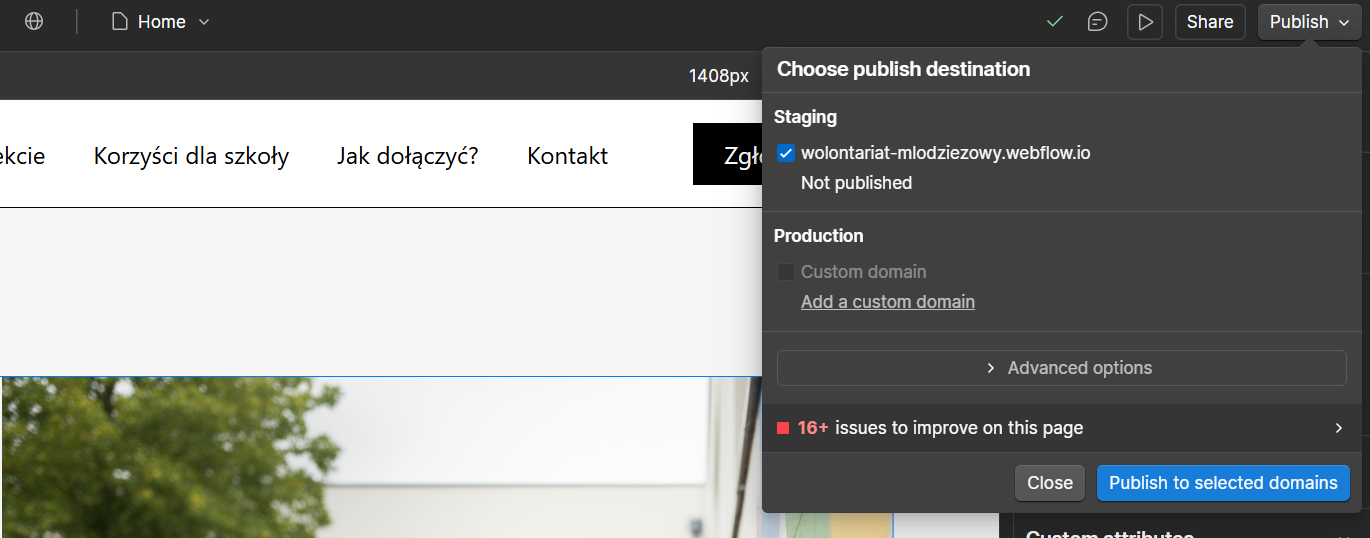Open the Home page selector dropdown

pos(160,22)
